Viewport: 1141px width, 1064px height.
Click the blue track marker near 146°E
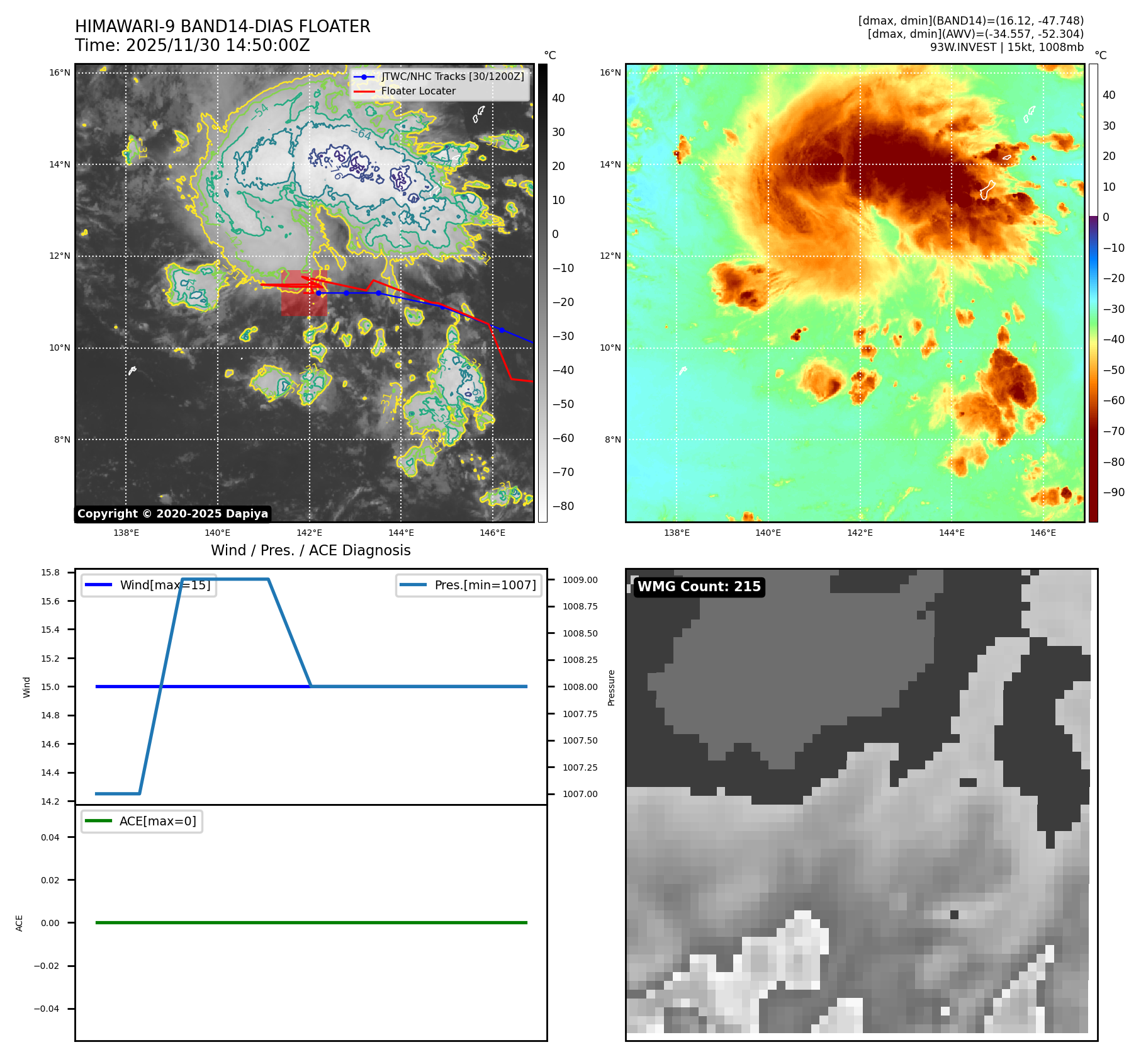pos(502,330)
